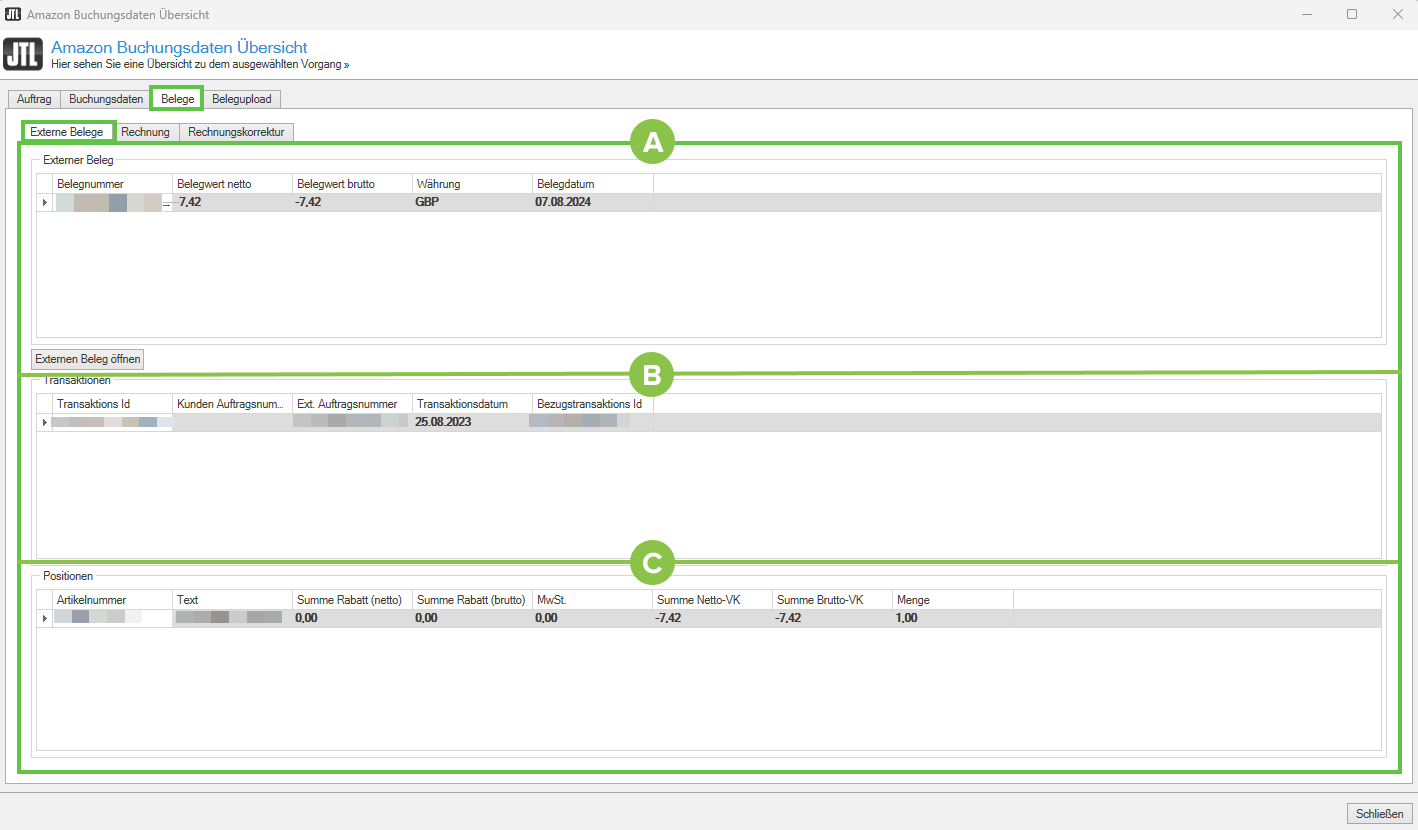Sort by Belegnummer column header
The image size is (1418, 830).
click(112, 184)
